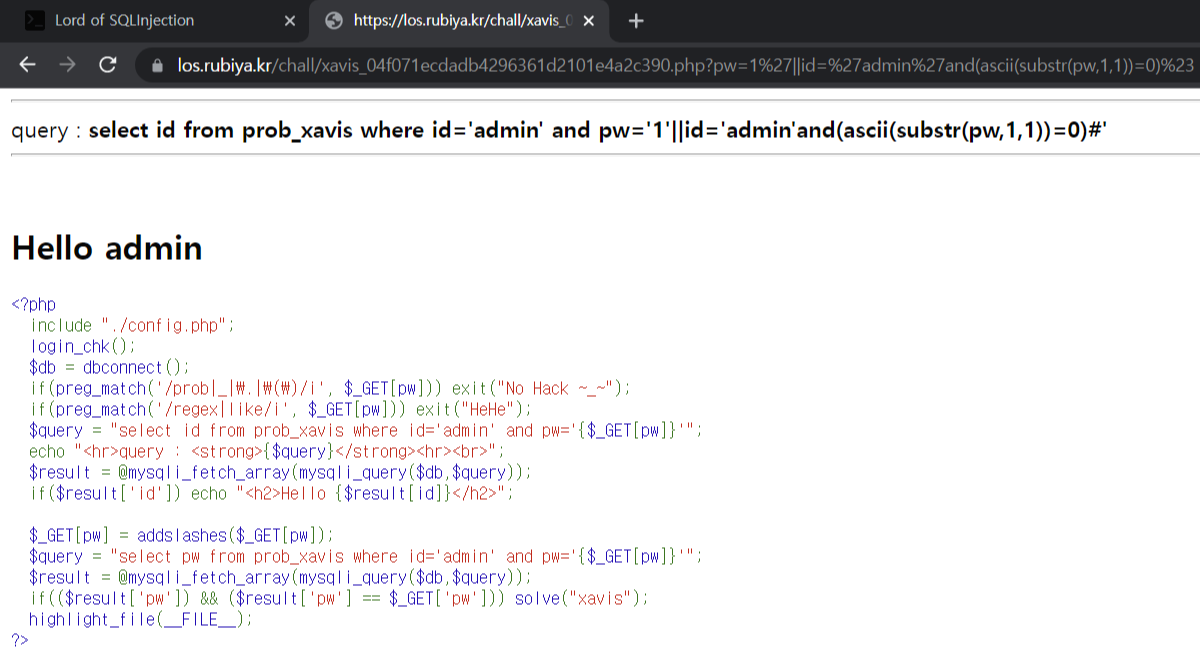This screenshot has height=653, width=1200.
Task: Click the login_chk(); code line
Action: point(82,346)
